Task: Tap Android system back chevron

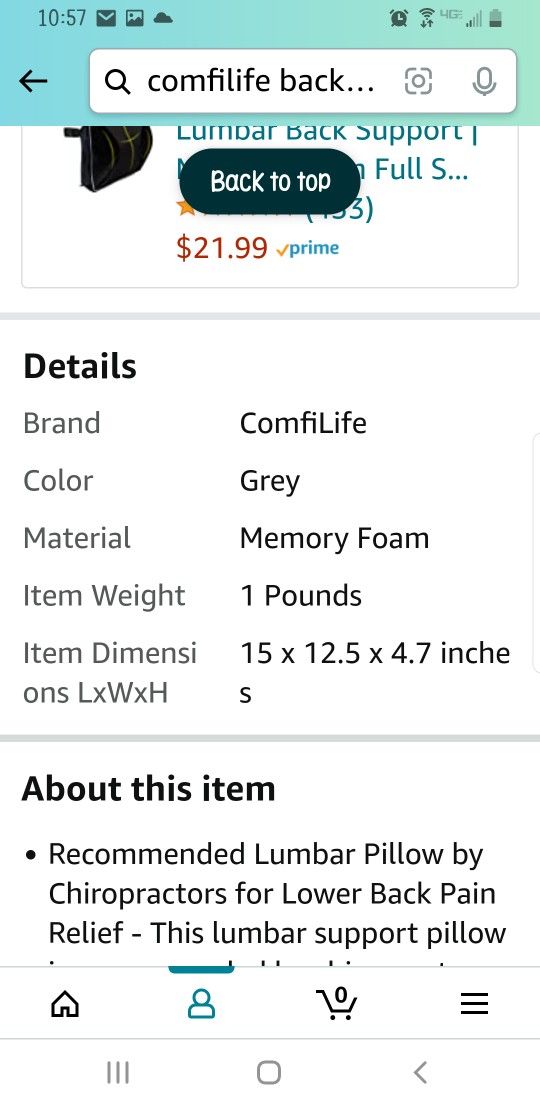Action: [420, 1072]
